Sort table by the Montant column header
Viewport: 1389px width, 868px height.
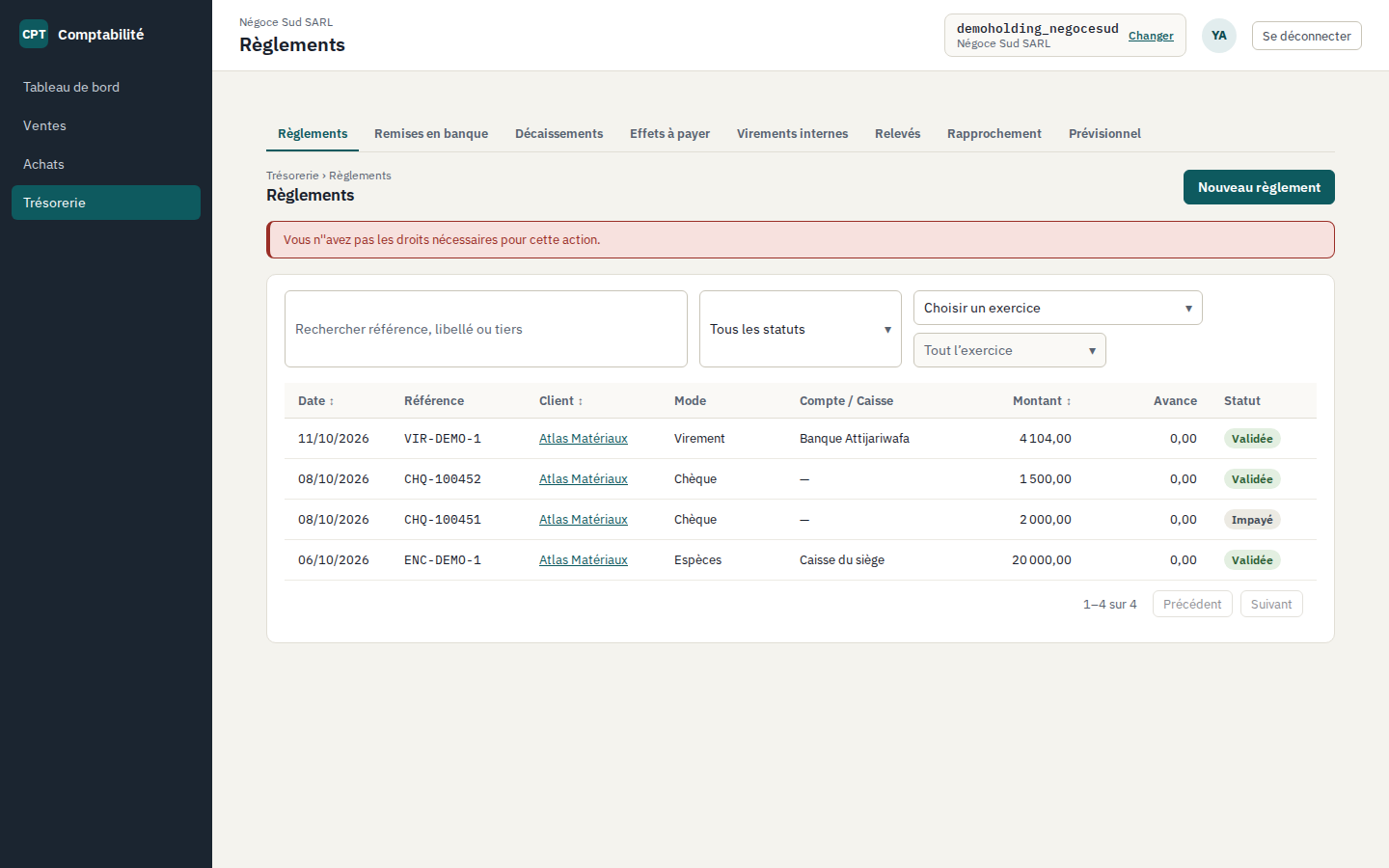coord(1042,400)
